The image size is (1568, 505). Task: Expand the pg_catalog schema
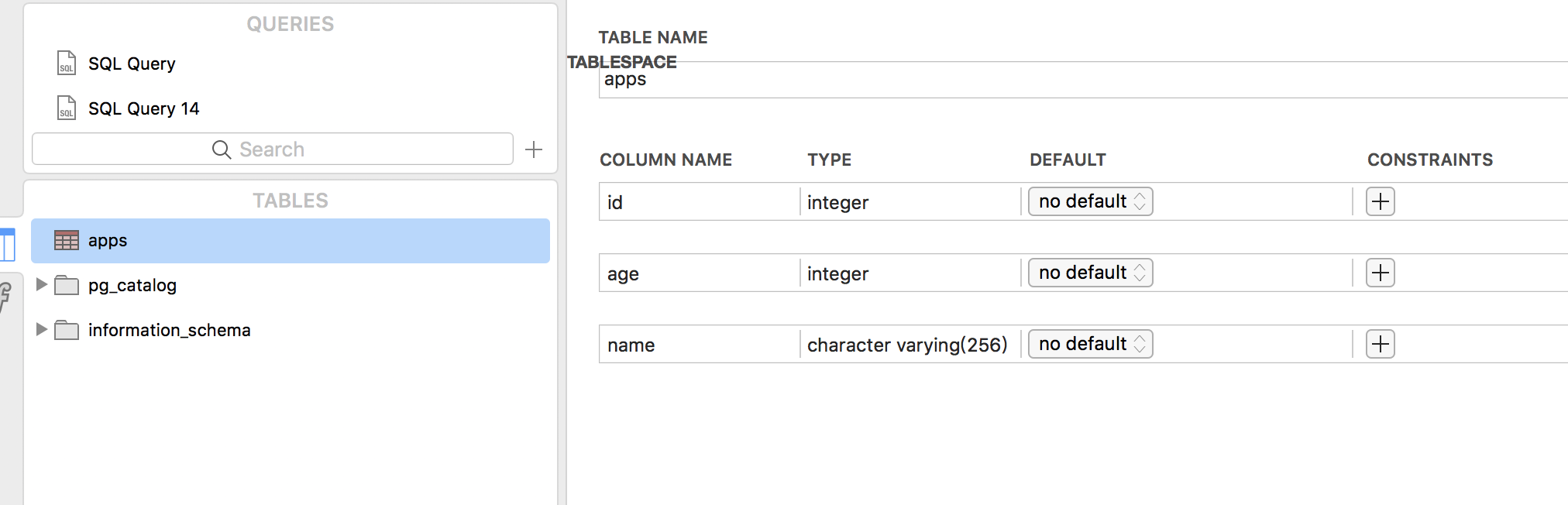(x=42, y=285)
